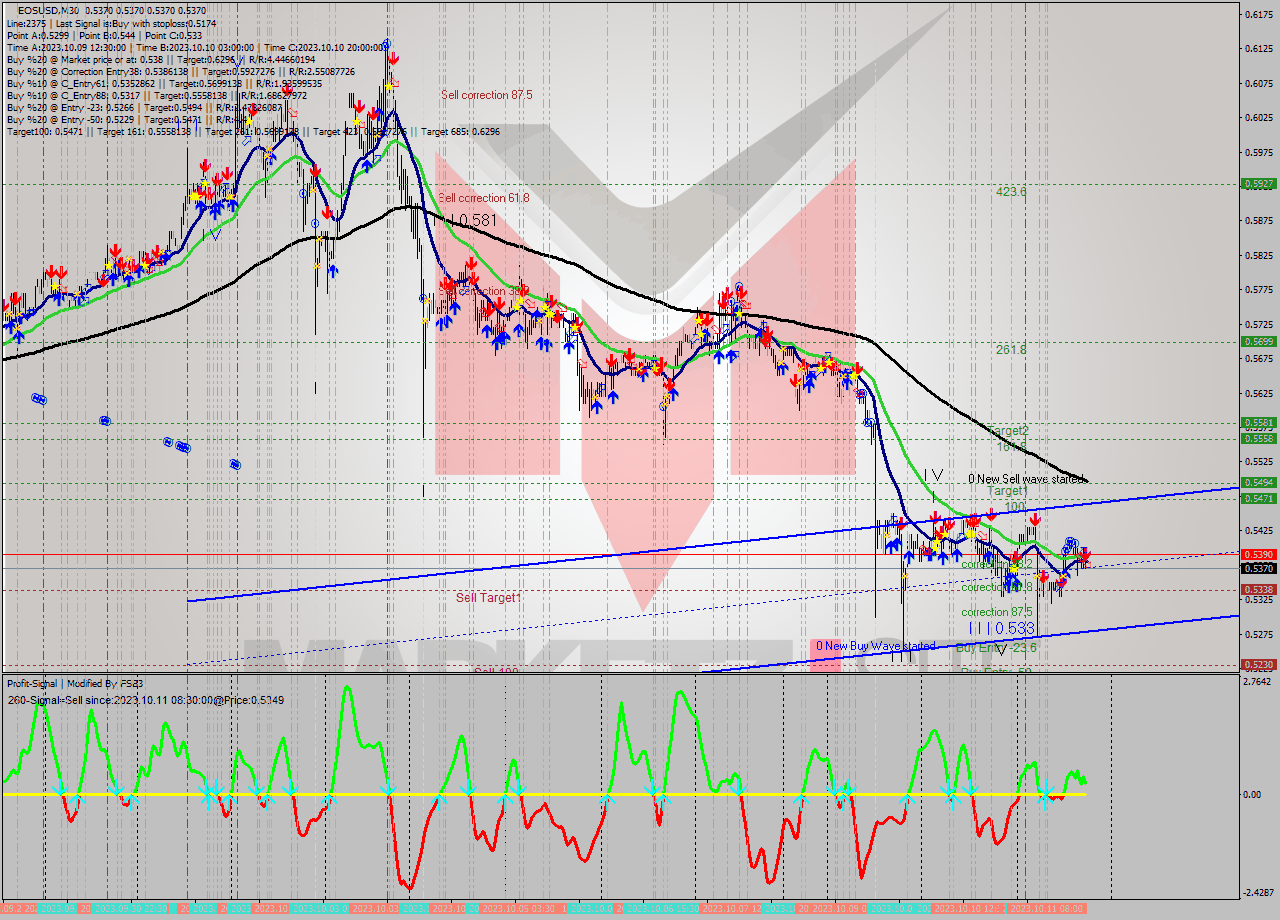Select the 'Buy Entry -23.6' green label
The width and height of the screenshot is (1280, 920).
tap(996, 648)
